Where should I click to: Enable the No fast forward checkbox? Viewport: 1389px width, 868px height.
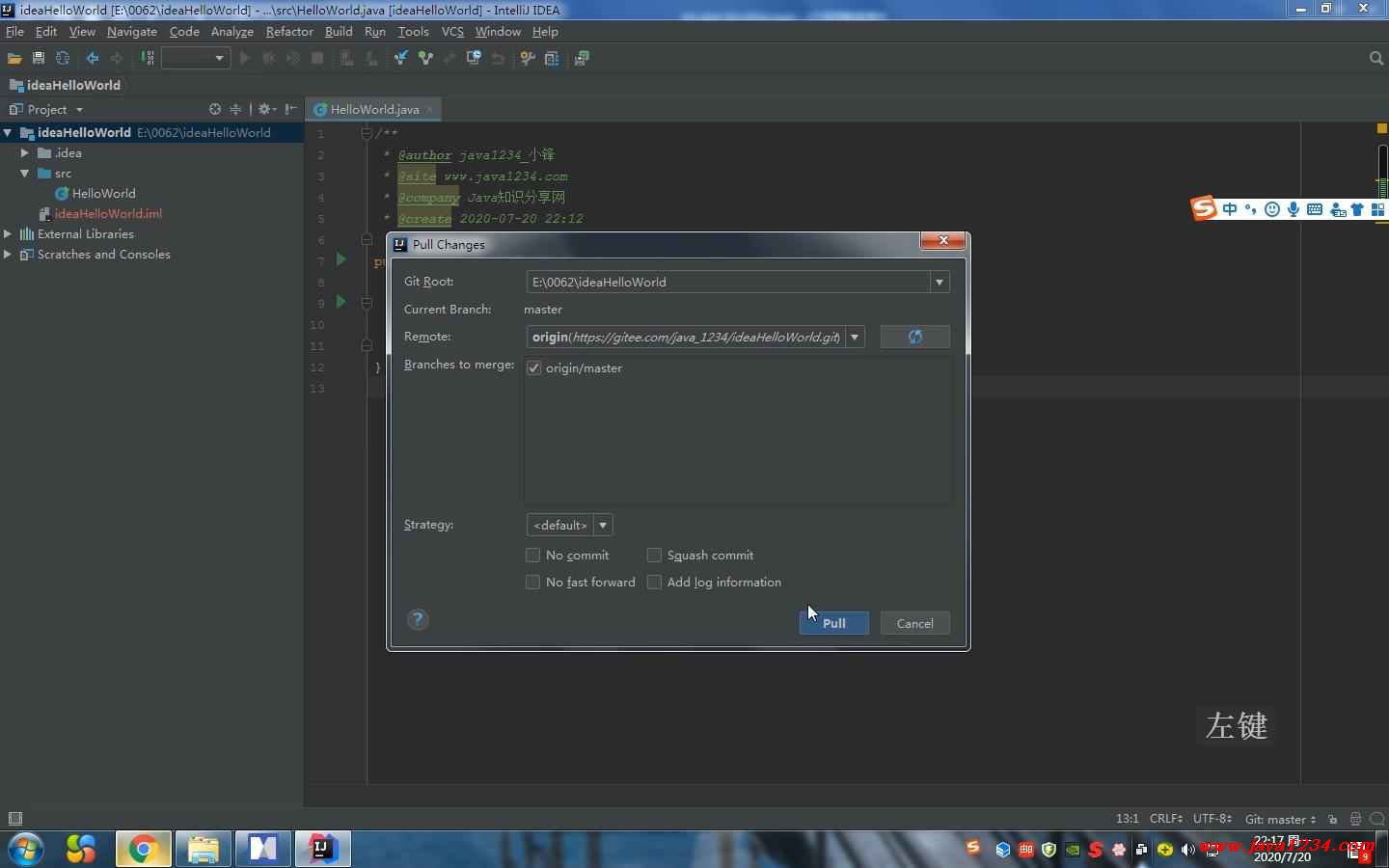click(532, 582)
